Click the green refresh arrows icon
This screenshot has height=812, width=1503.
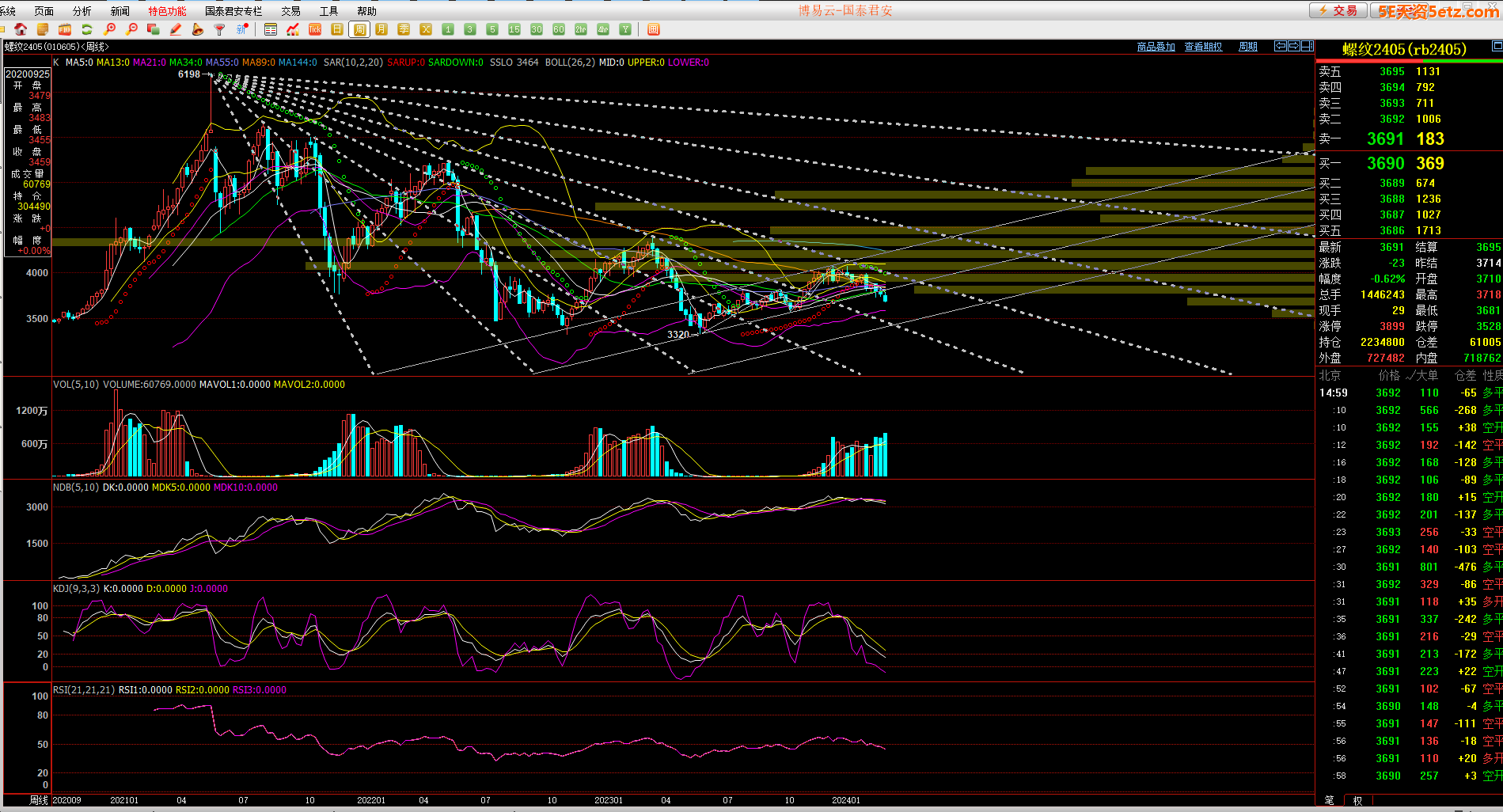pos(87,29)
